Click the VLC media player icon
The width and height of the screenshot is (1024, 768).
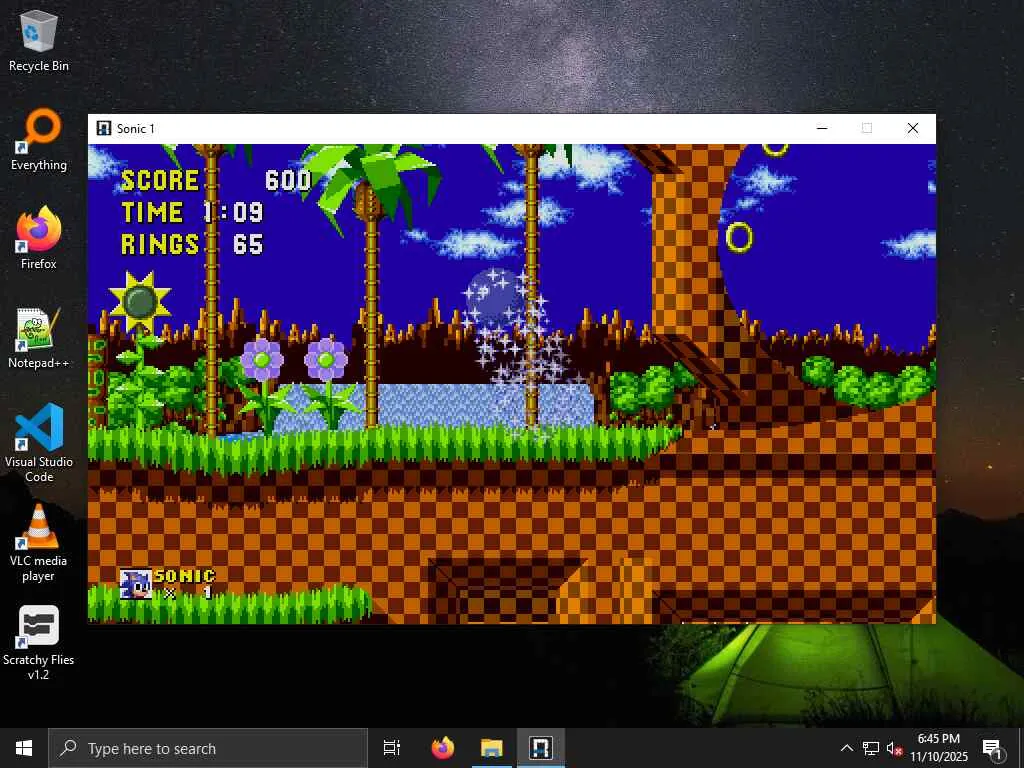(x=39, y=542)
